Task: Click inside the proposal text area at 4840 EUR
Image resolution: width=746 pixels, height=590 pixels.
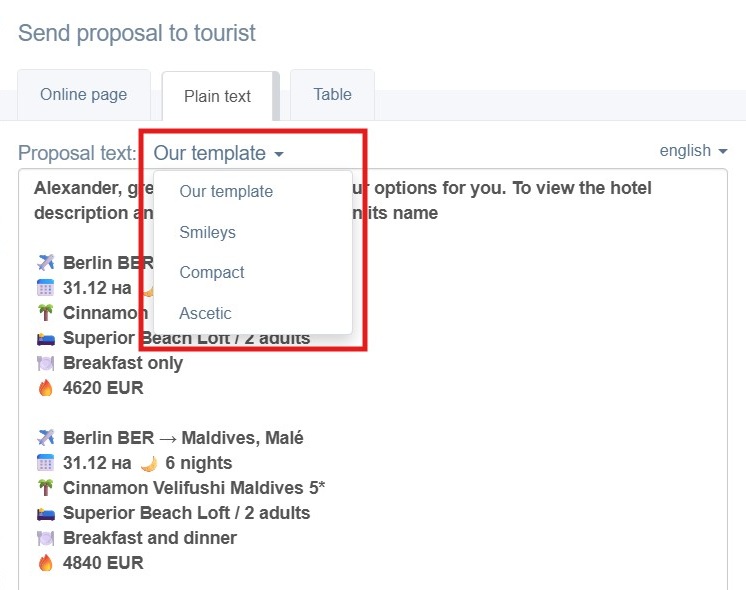Action: click(103, 563)
